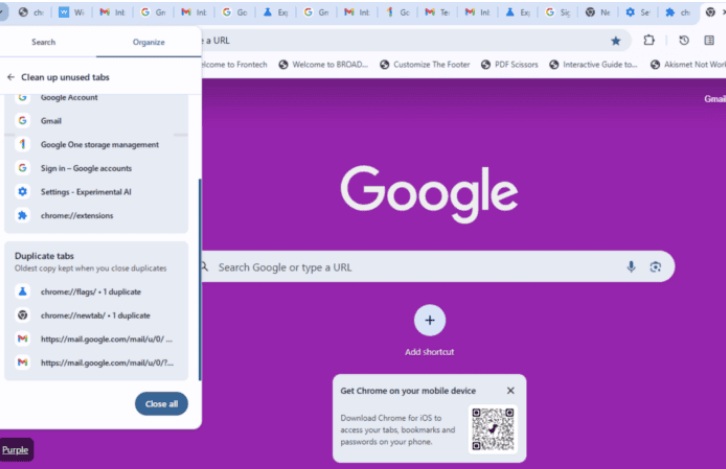Click the 'Add shortcut' label
726x469 pixels.
[429, 352]
